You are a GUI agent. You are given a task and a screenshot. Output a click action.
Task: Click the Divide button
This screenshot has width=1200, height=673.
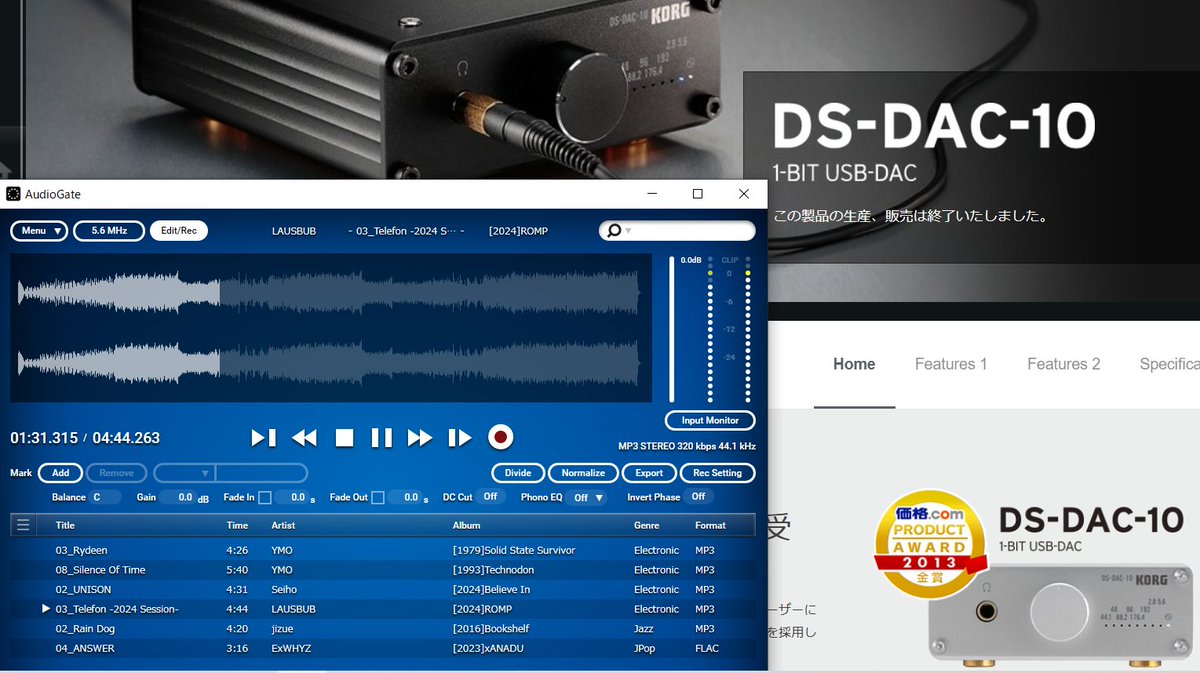point(518,473)
